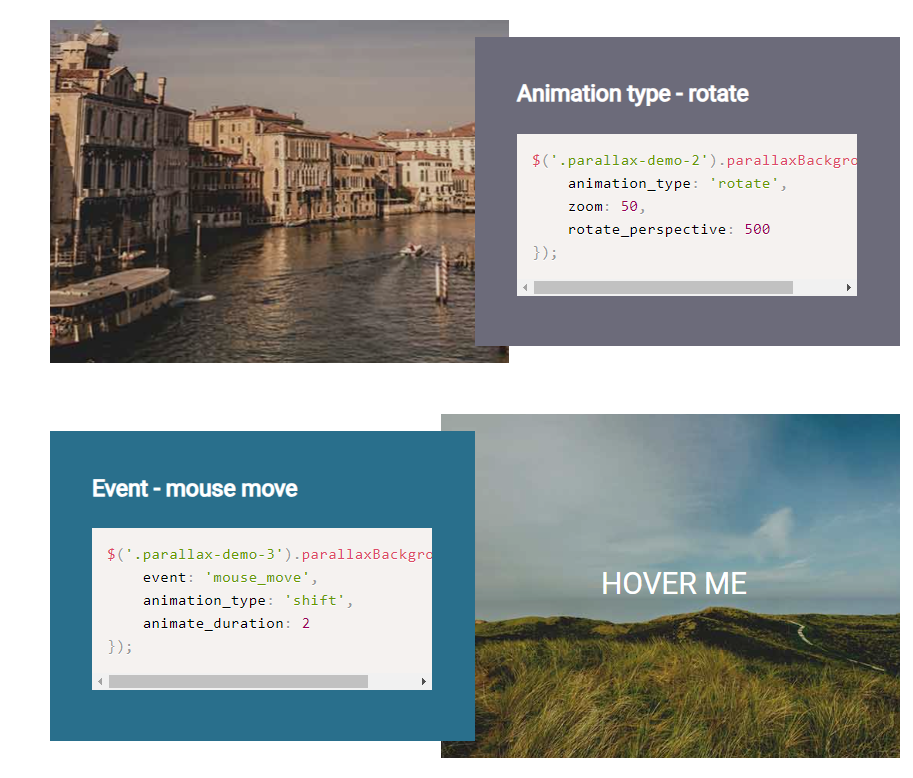This screenshot has width=913, height=778.
Task: Click the animation_type: 'shift' code line
Action: (x=248, y=600)
